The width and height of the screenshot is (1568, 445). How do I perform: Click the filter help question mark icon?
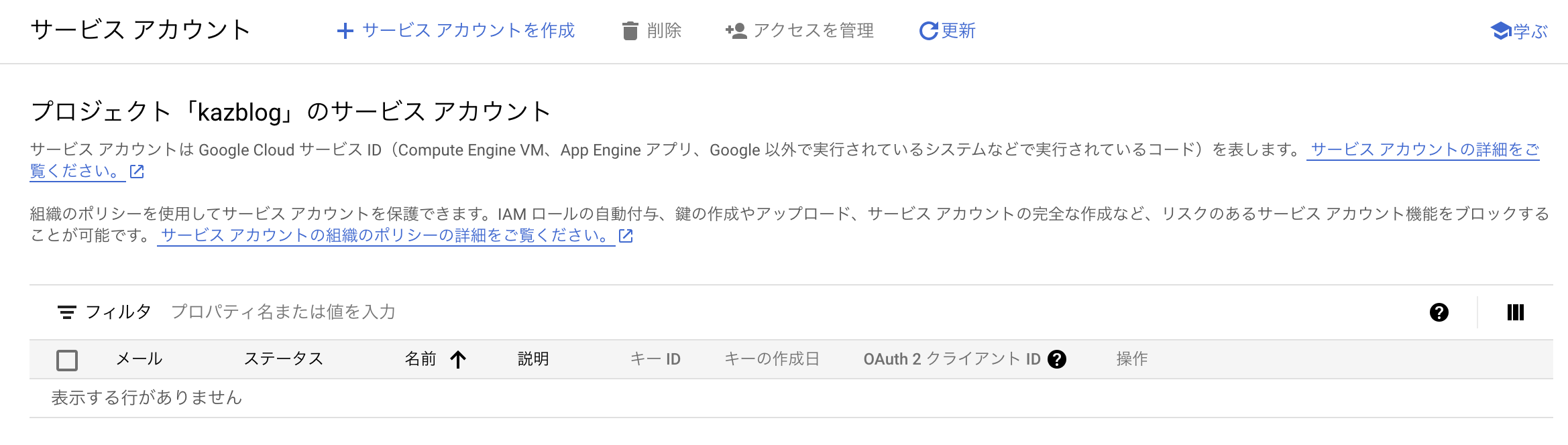1439,312
